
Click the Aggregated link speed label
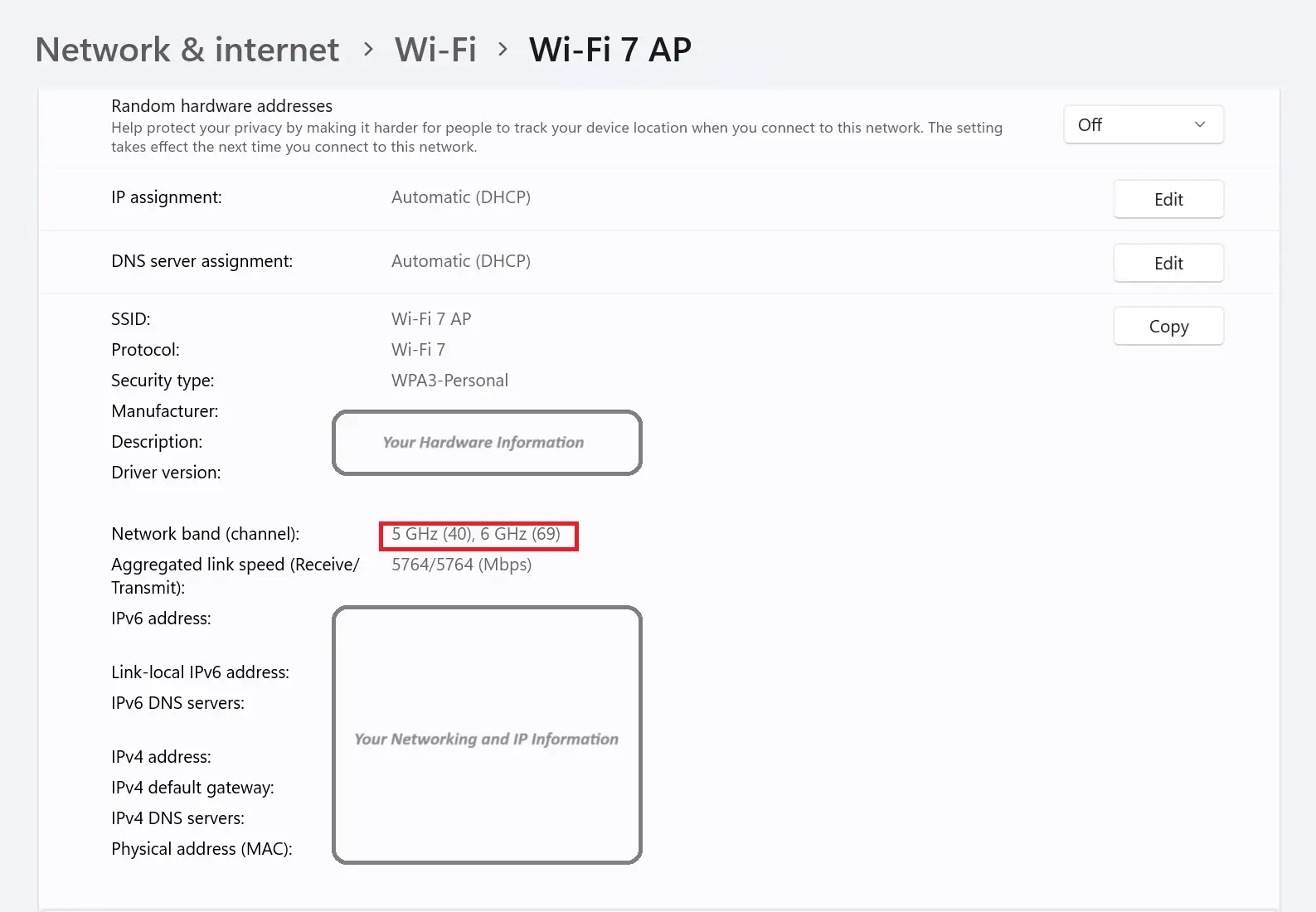tap(236, 576)
